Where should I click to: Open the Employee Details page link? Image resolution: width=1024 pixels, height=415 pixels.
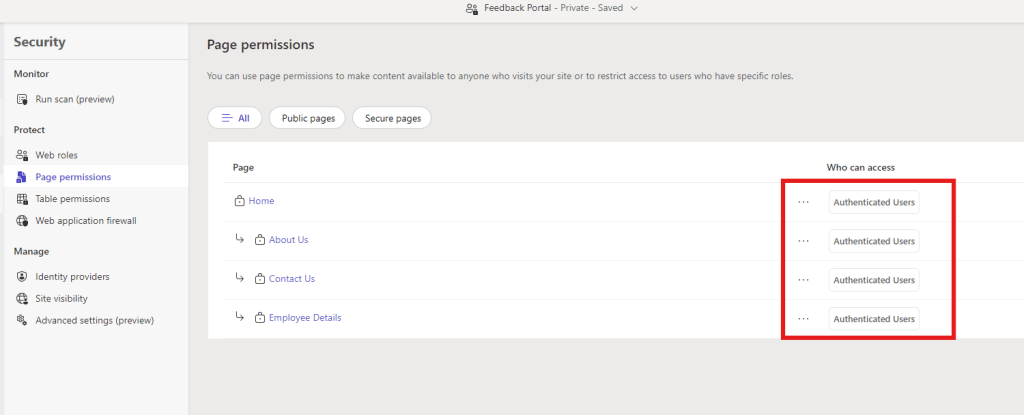point(305,318)
